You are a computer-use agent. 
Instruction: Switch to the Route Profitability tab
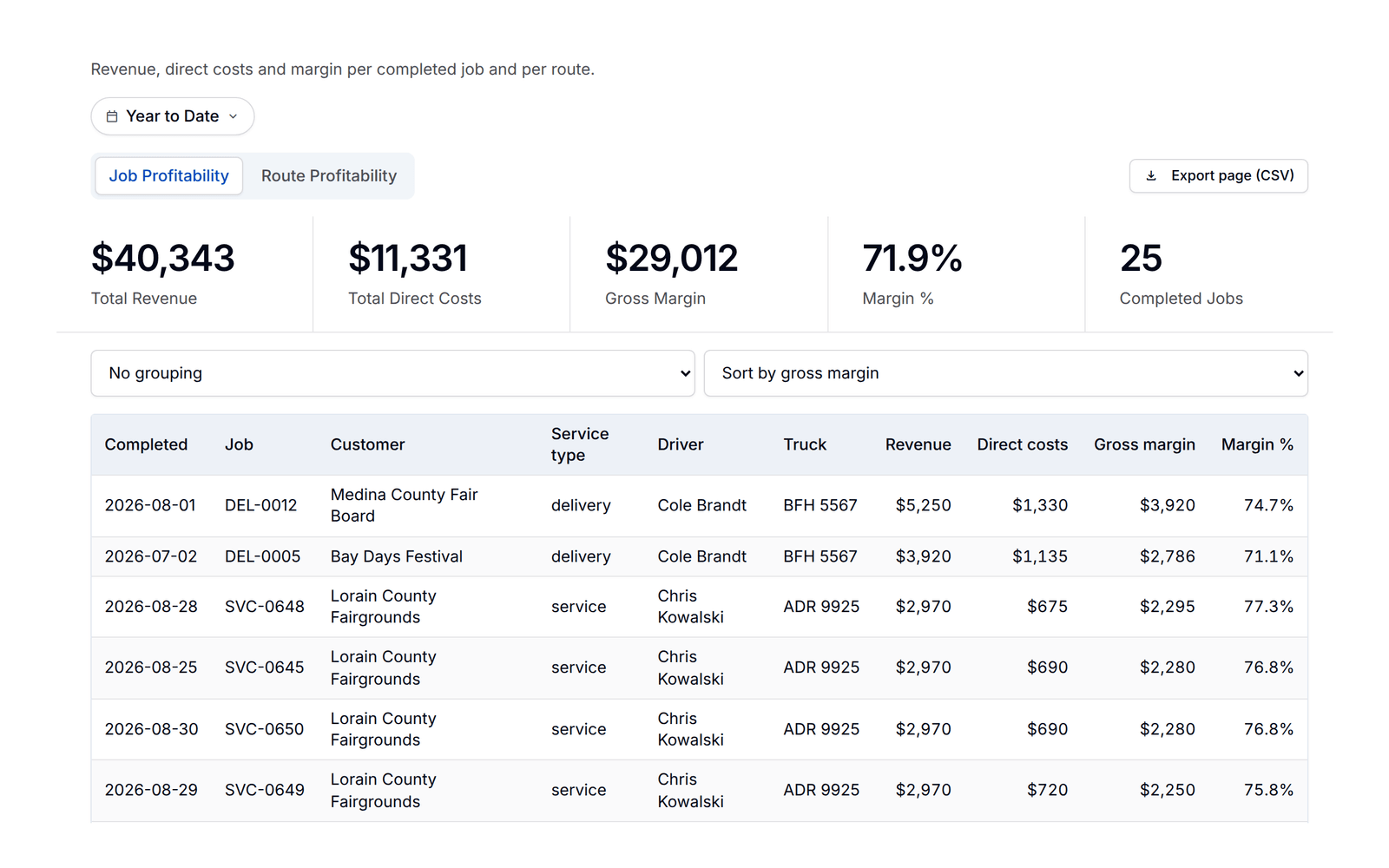point(329,176)
